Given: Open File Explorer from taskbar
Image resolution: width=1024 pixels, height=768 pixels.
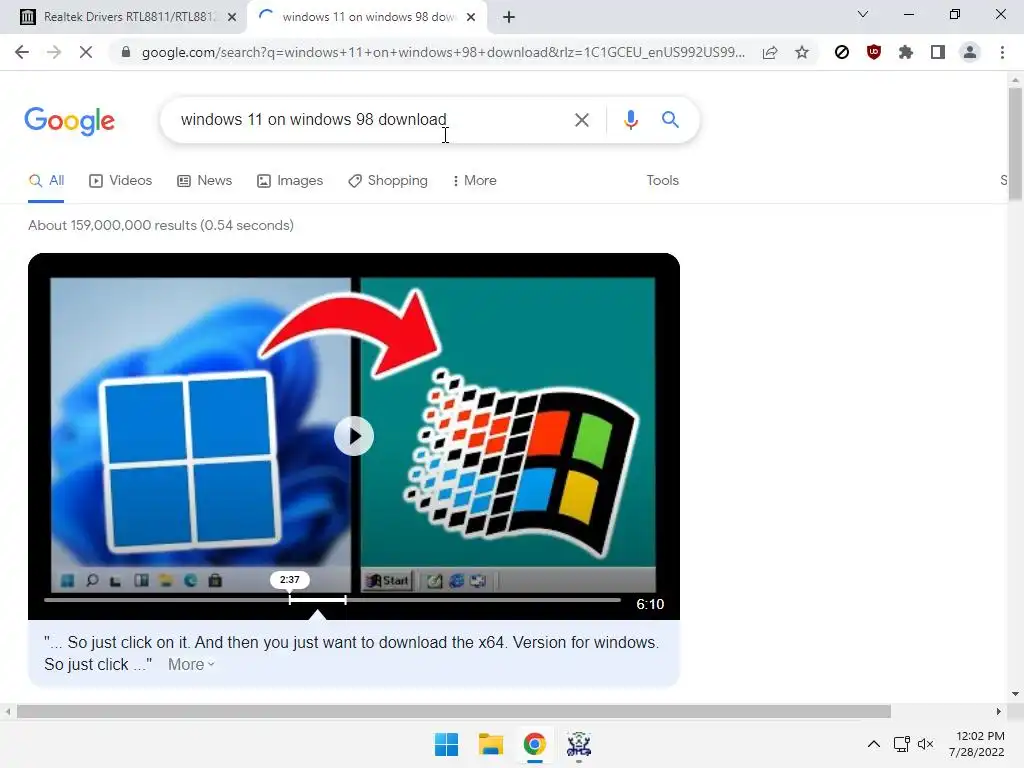Looking at the screenshot, I should 490,744.
